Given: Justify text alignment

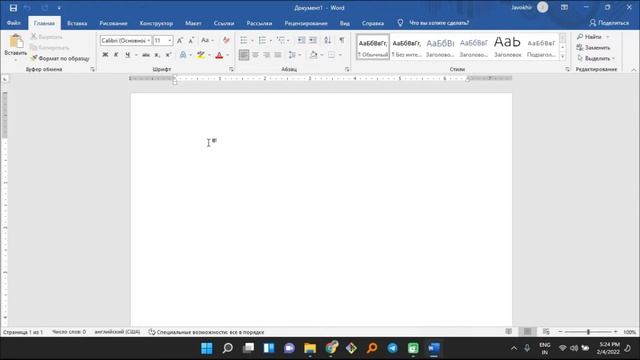Looking at the screenshot, I should point(278,55).
